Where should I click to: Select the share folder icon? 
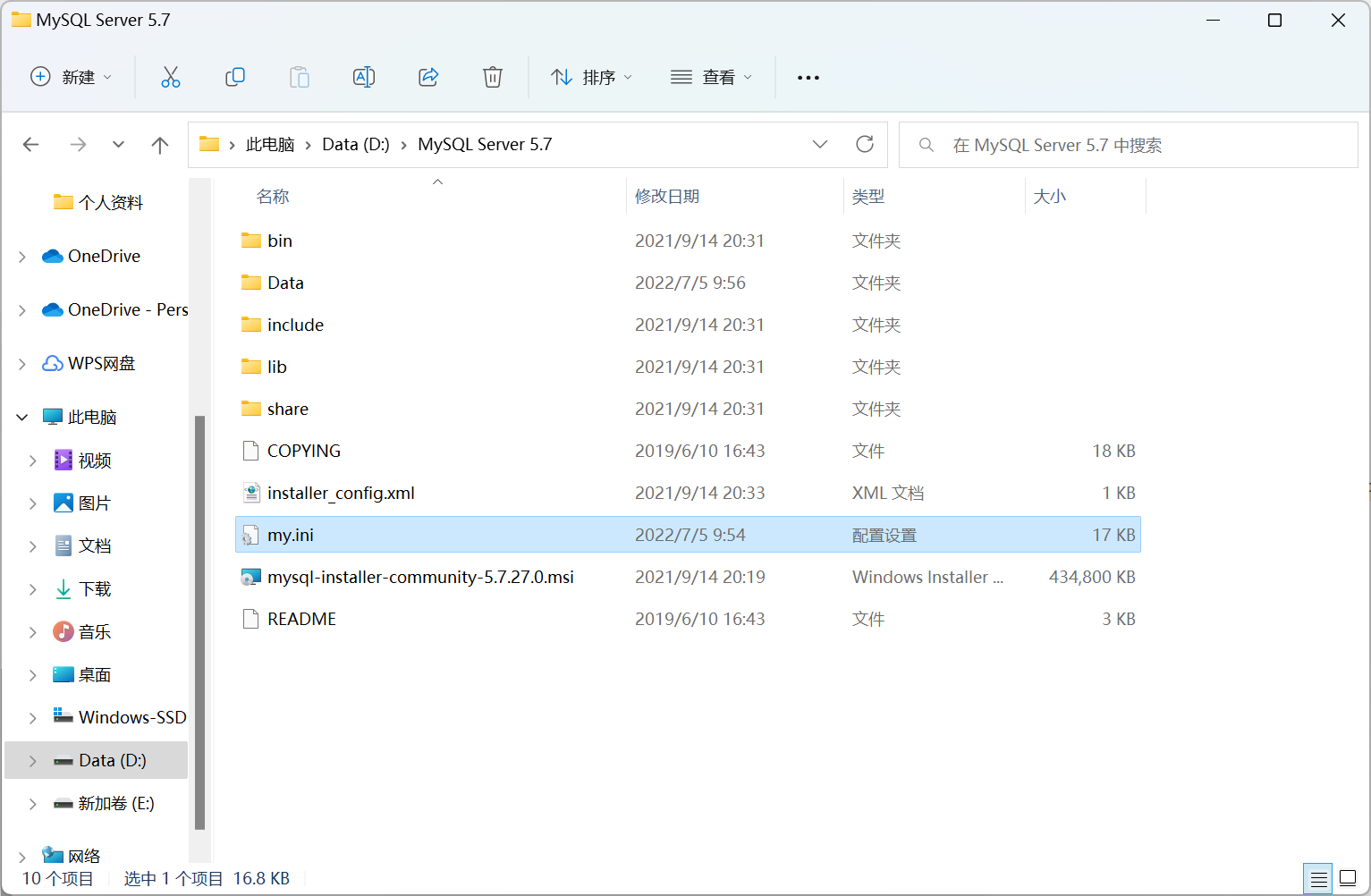coord(251,409)
